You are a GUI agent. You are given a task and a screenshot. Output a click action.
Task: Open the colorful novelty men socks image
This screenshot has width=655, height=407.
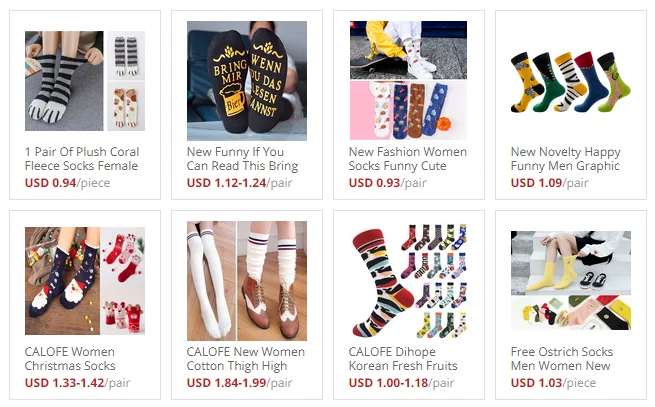571,81
